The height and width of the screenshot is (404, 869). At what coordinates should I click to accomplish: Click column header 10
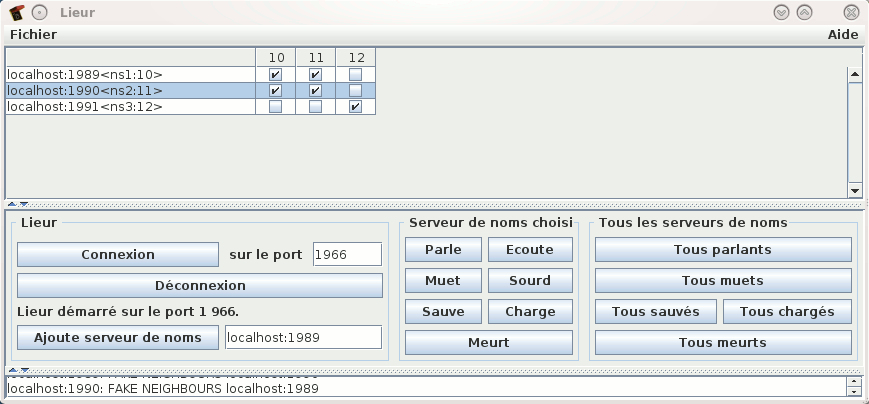pos(275,57)
